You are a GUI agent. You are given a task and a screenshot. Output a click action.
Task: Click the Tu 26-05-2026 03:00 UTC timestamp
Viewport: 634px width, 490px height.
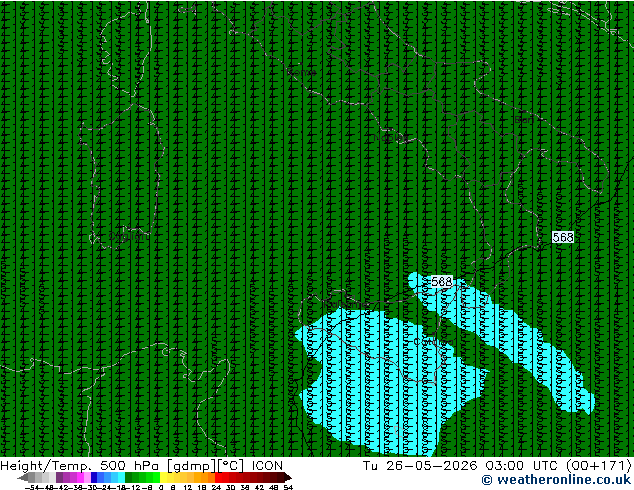[460, 466]
